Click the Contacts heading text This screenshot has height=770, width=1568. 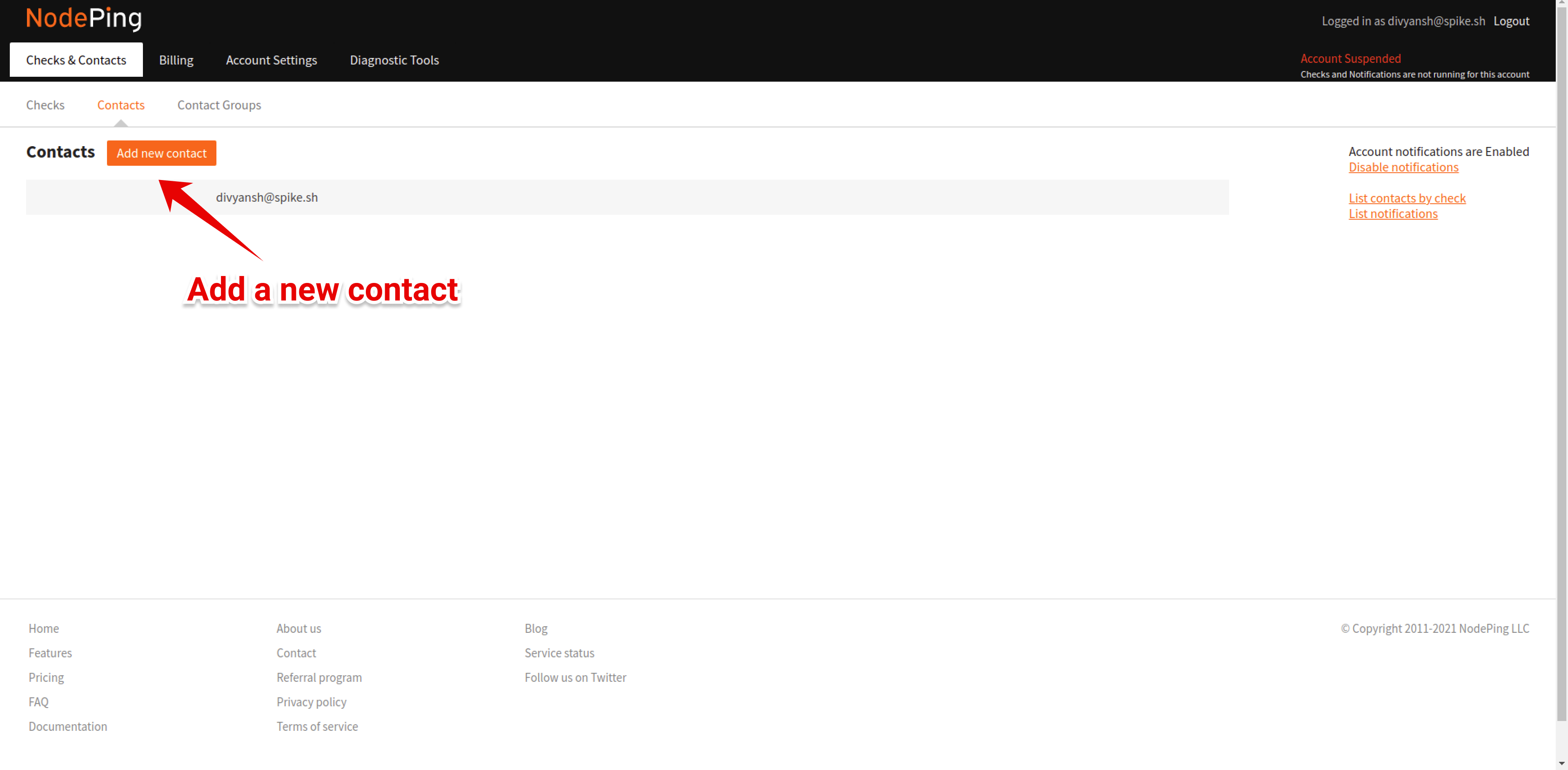pyautogui.click(x=60, y=151)
